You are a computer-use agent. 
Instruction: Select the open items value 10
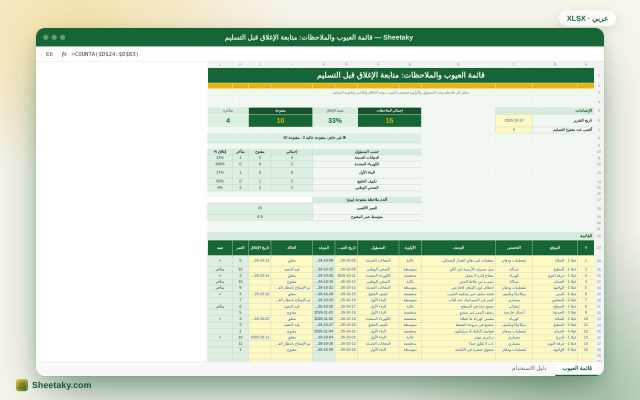pyautogui.click(x=280, y=121)
